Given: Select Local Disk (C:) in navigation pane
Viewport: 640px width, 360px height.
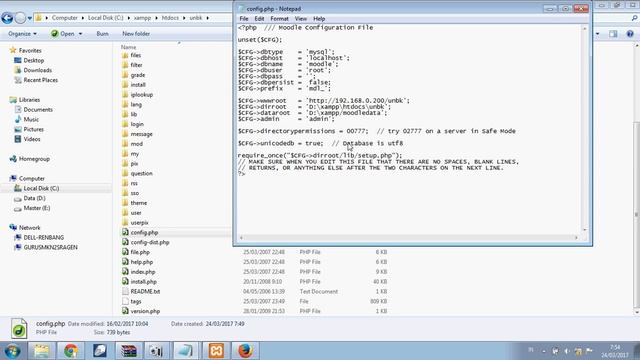Looking at the screenshot, I should point(41,188).
